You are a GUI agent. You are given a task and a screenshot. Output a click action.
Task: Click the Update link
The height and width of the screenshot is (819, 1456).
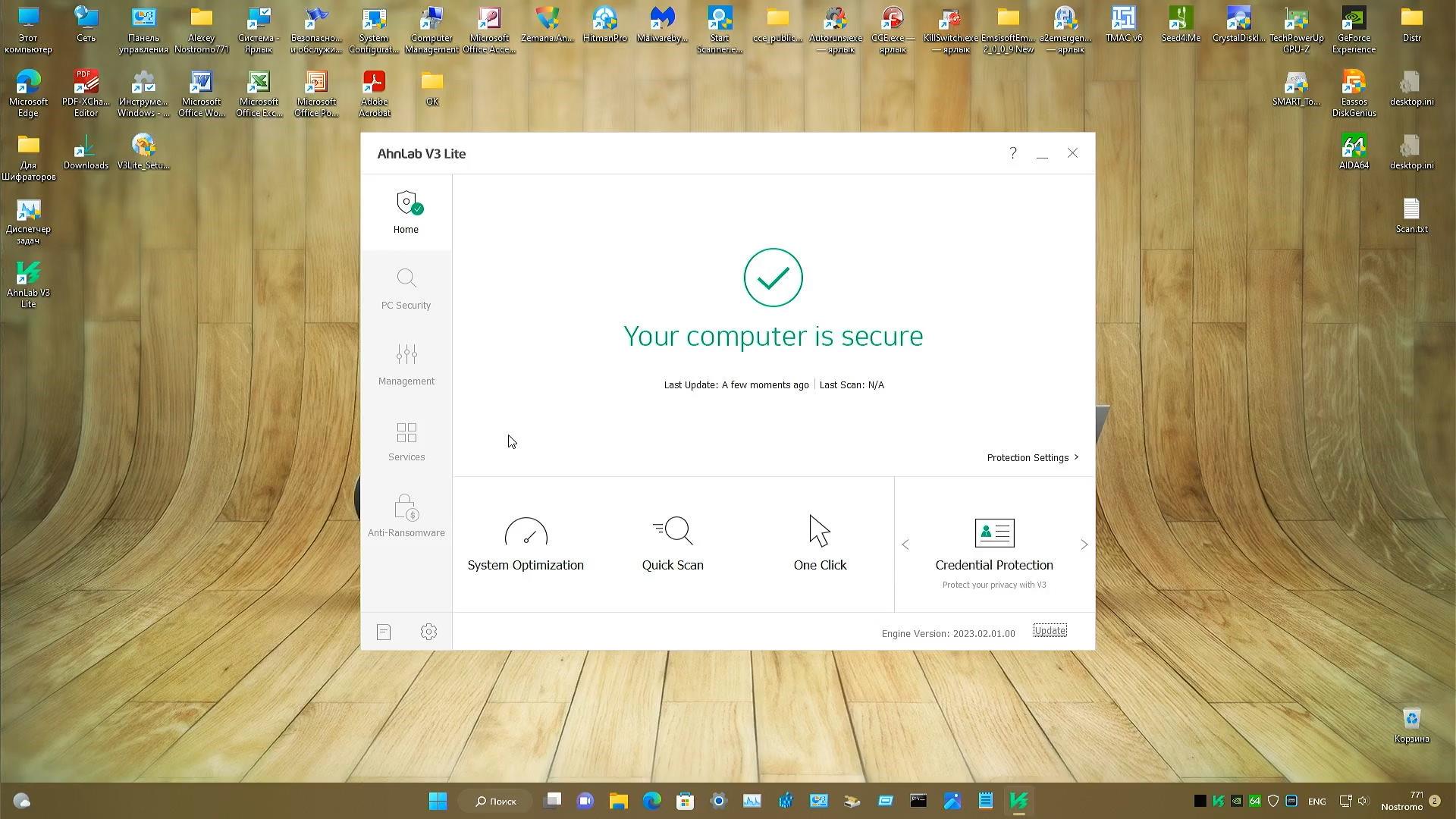[1050, 630]
